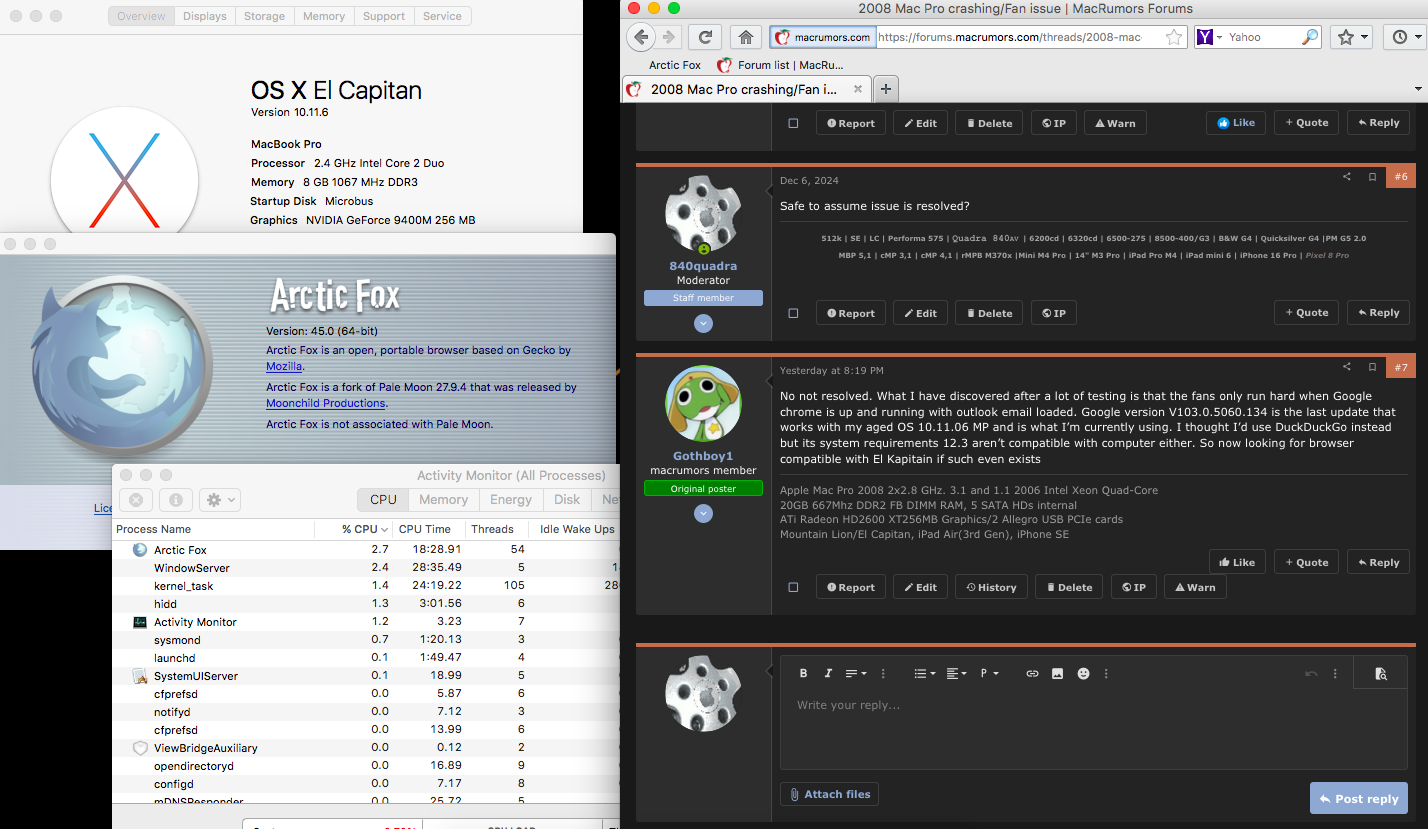This screenshot has width=1428, height=829.
Task: Bookmark this page with the URL bar star
Action: click(1174, 37)
